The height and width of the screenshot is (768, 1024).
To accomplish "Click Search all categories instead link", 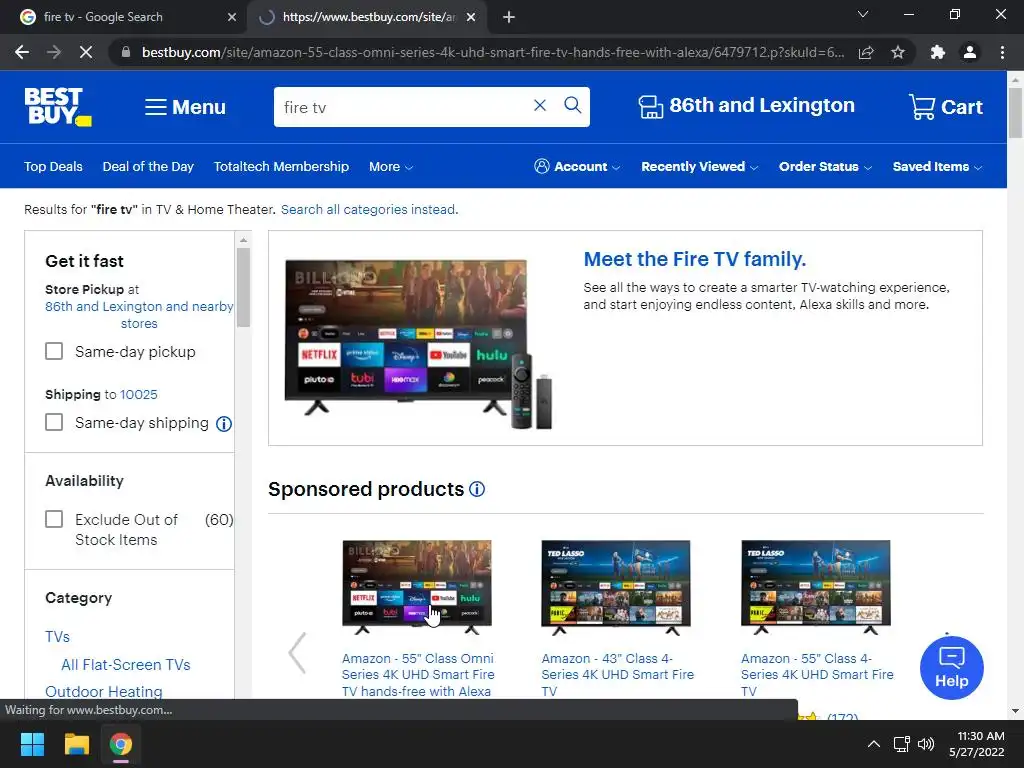I will click(370, 210).
